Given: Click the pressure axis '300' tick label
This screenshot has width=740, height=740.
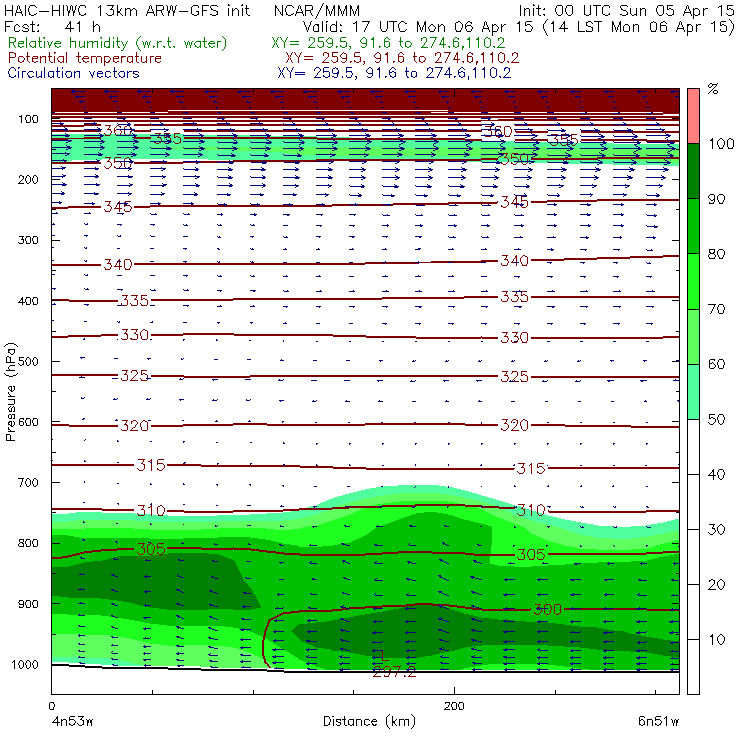Looking at the screenshot, I should click(x=28, y=240).
